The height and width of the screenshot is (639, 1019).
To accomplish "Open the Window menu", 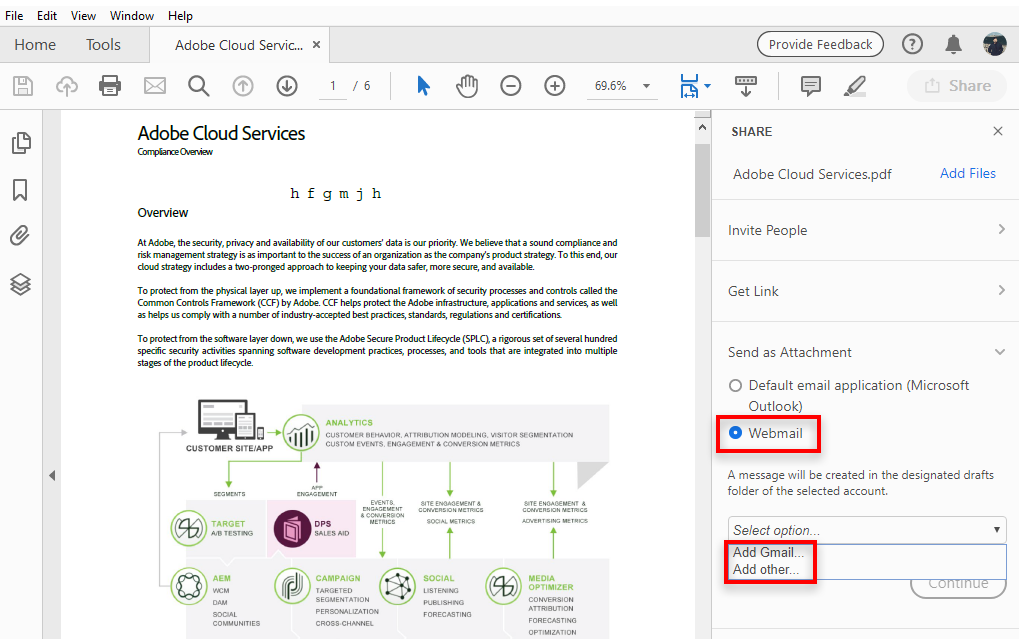I will tap(132, 16).
